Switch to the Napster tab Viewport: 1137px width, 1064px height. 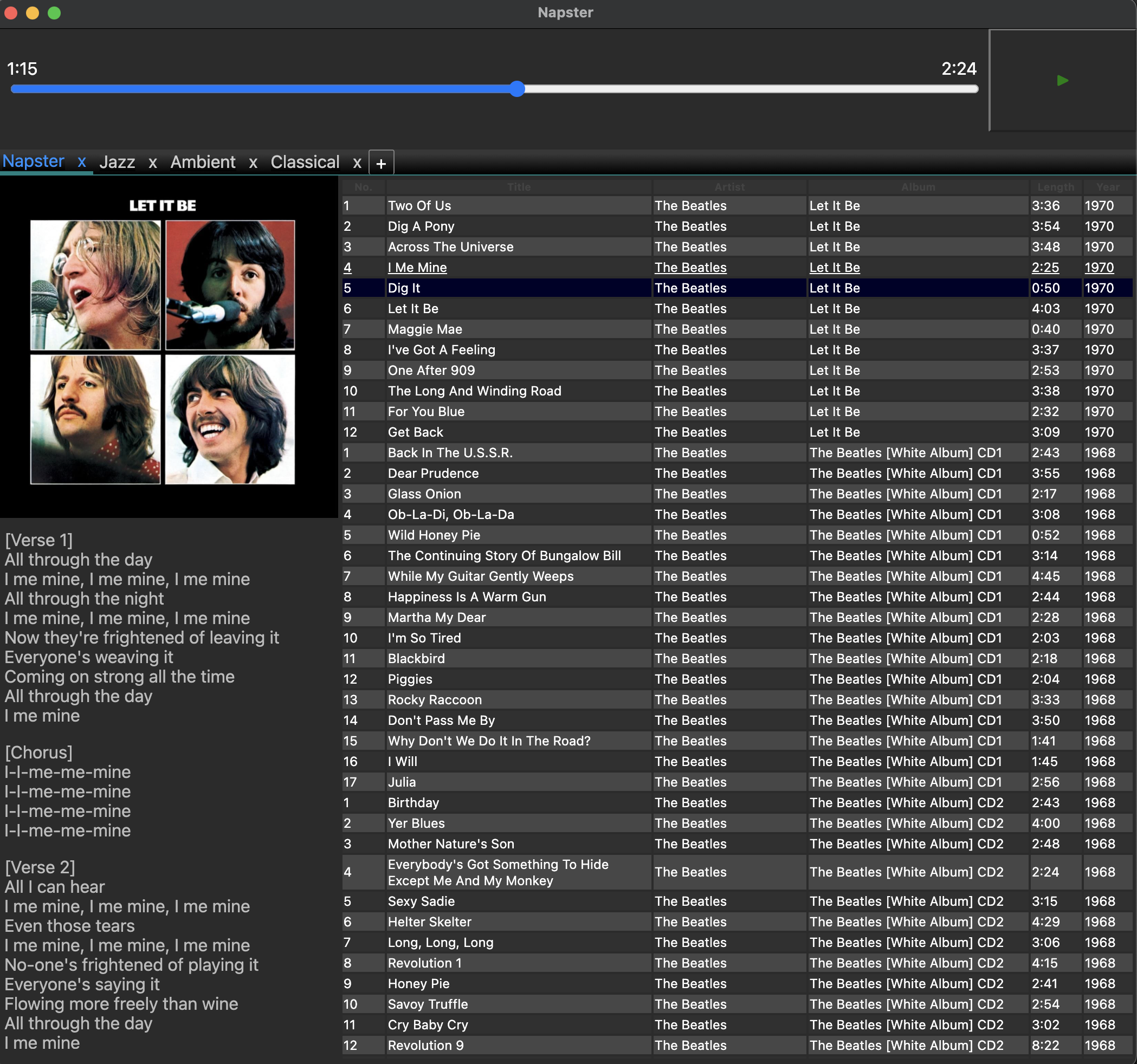pos(34,161)
